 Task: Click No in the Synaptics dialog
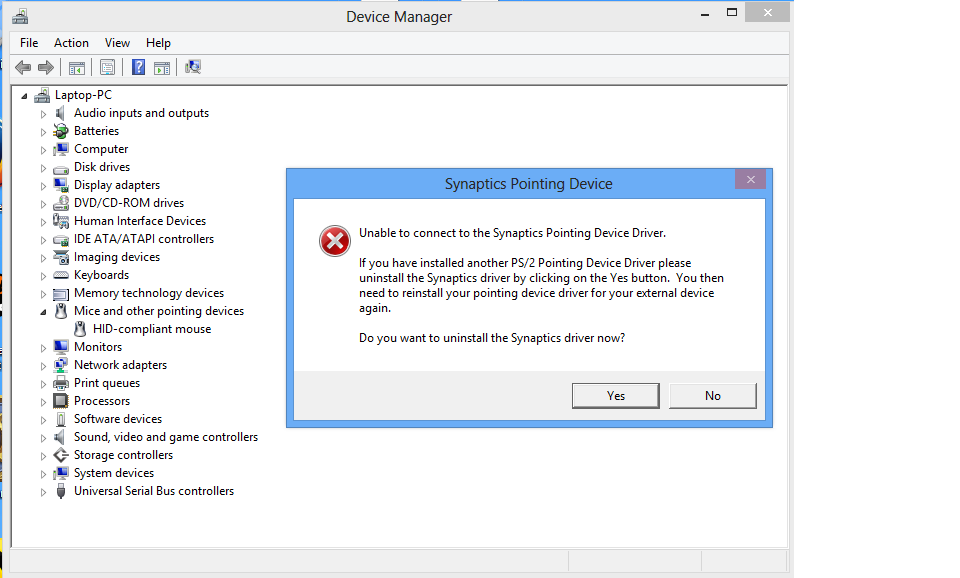[x=713, y=396]
